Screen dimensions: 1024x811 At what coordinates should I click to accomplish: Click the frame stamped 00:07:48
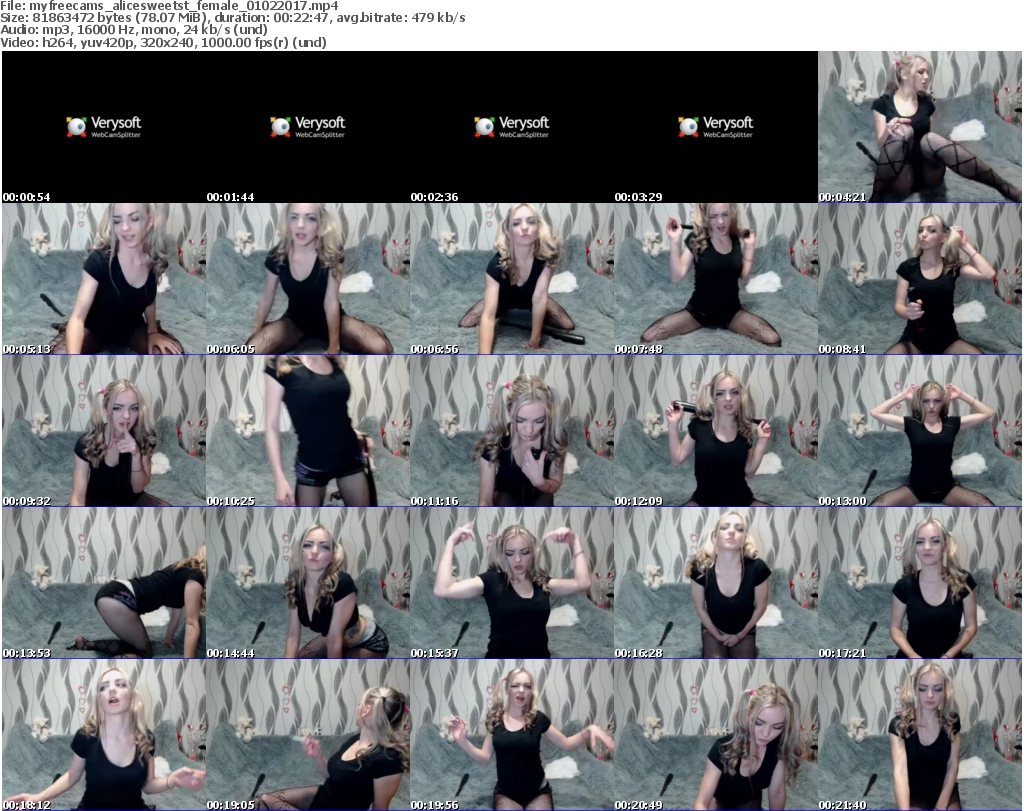[715, 279]
